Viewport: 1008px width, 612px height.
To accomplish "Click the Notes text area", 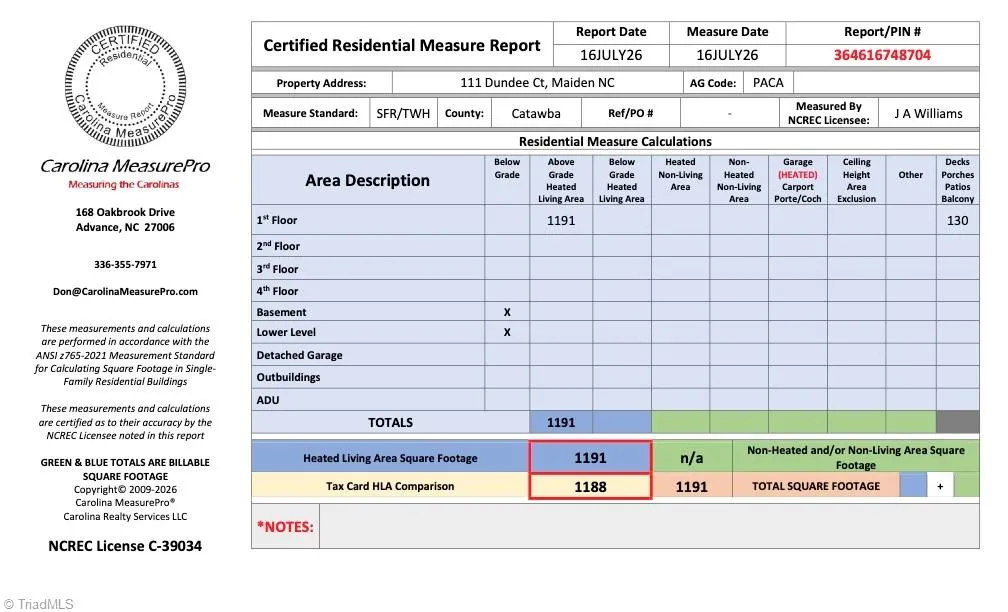I will (x=649, y=526).
